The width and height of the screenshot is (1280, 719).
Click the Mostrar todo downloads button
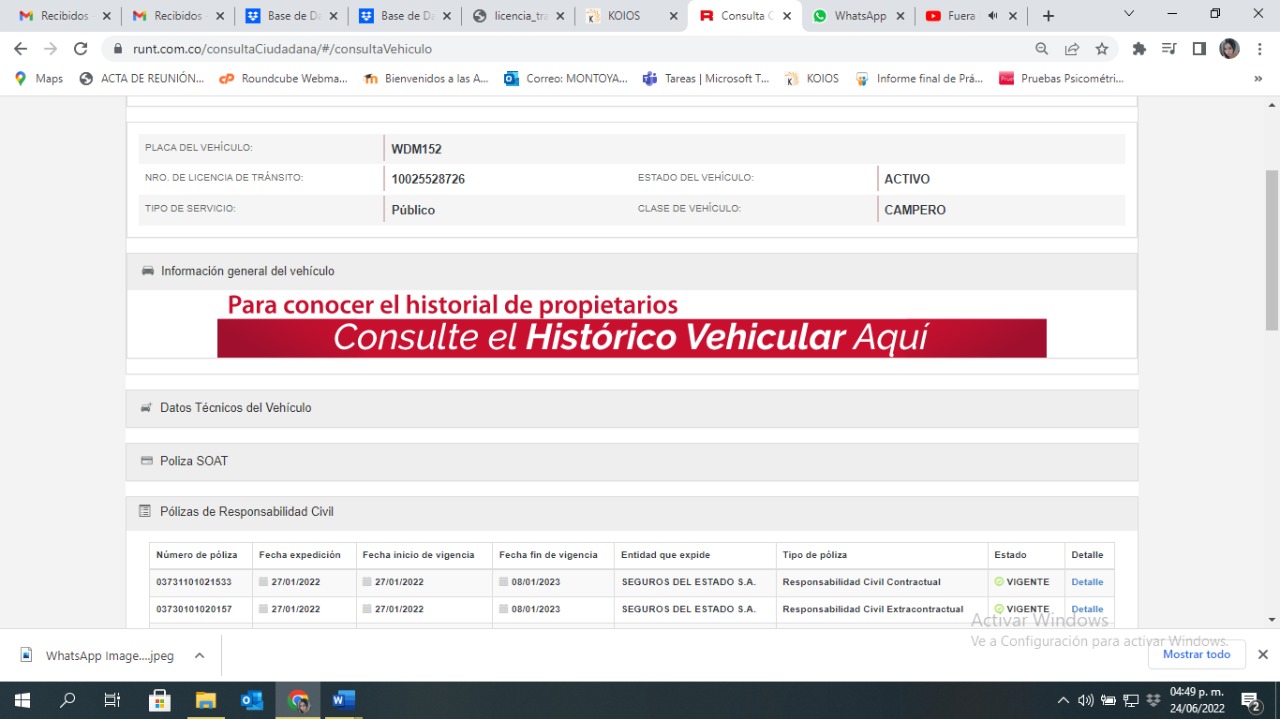[x=1196, y=654]
